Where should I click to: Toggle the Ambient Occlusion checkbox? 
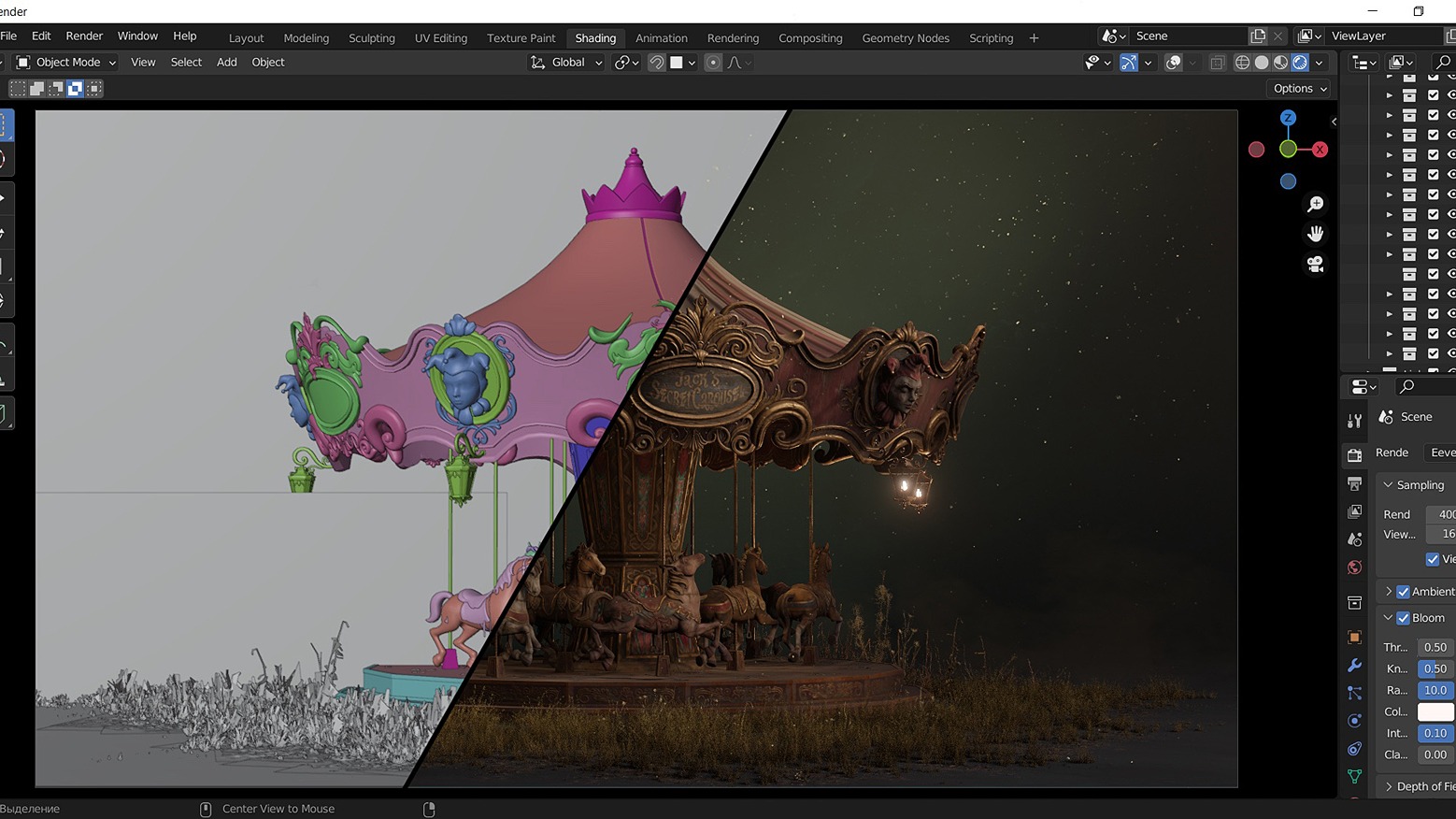(1403, 592)
